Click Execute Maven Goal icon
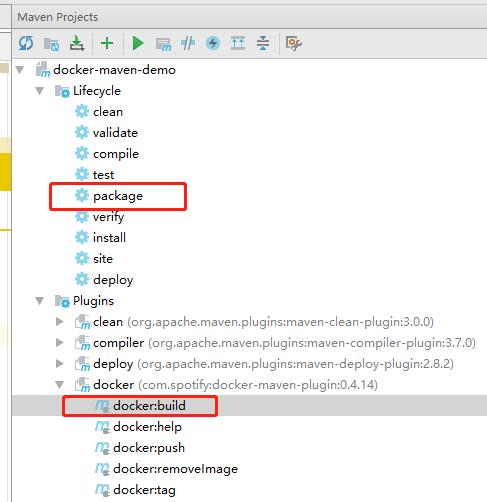This screenshot has width=487, height=502. pos(163,44)
